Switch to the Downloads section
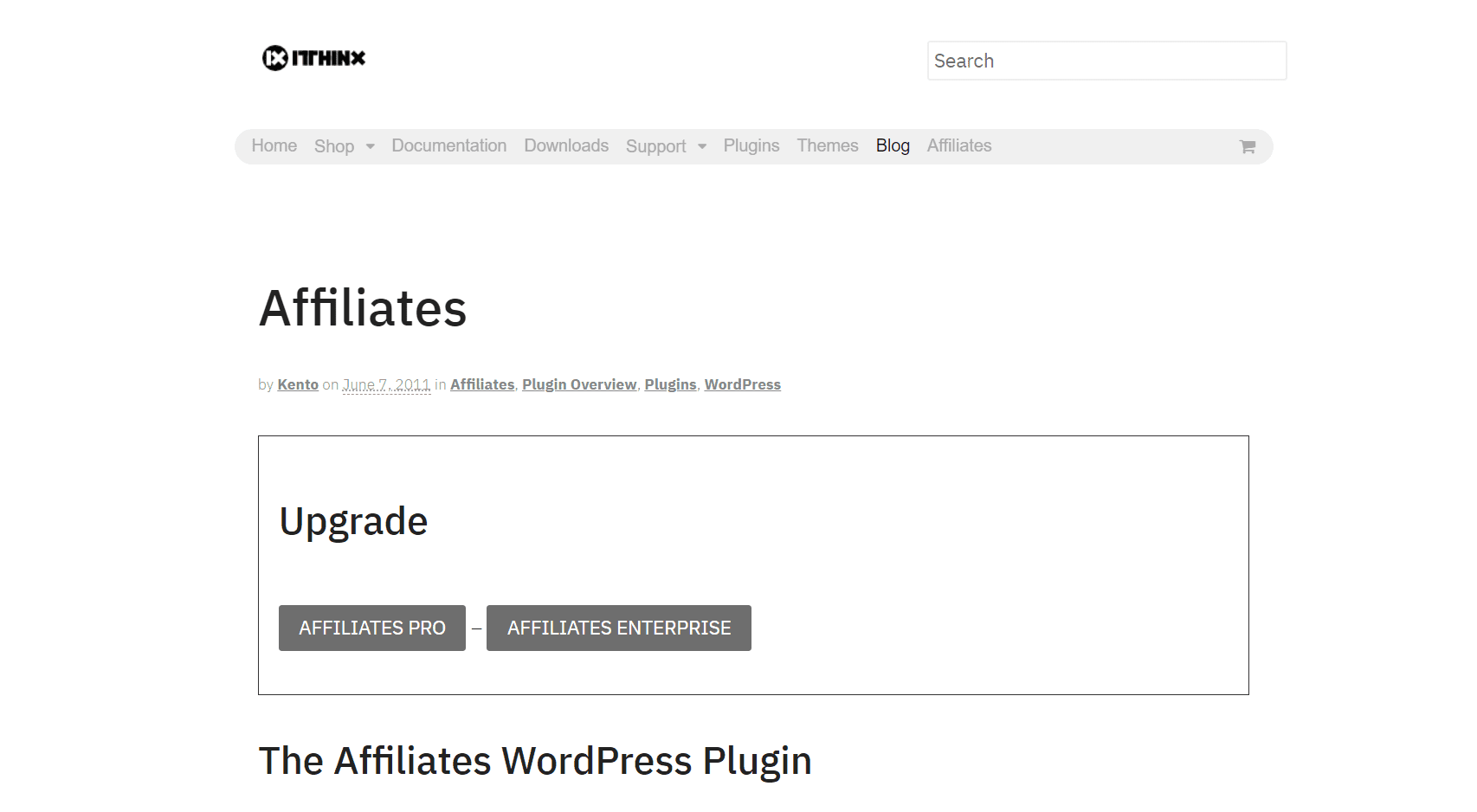 point(565,145)
